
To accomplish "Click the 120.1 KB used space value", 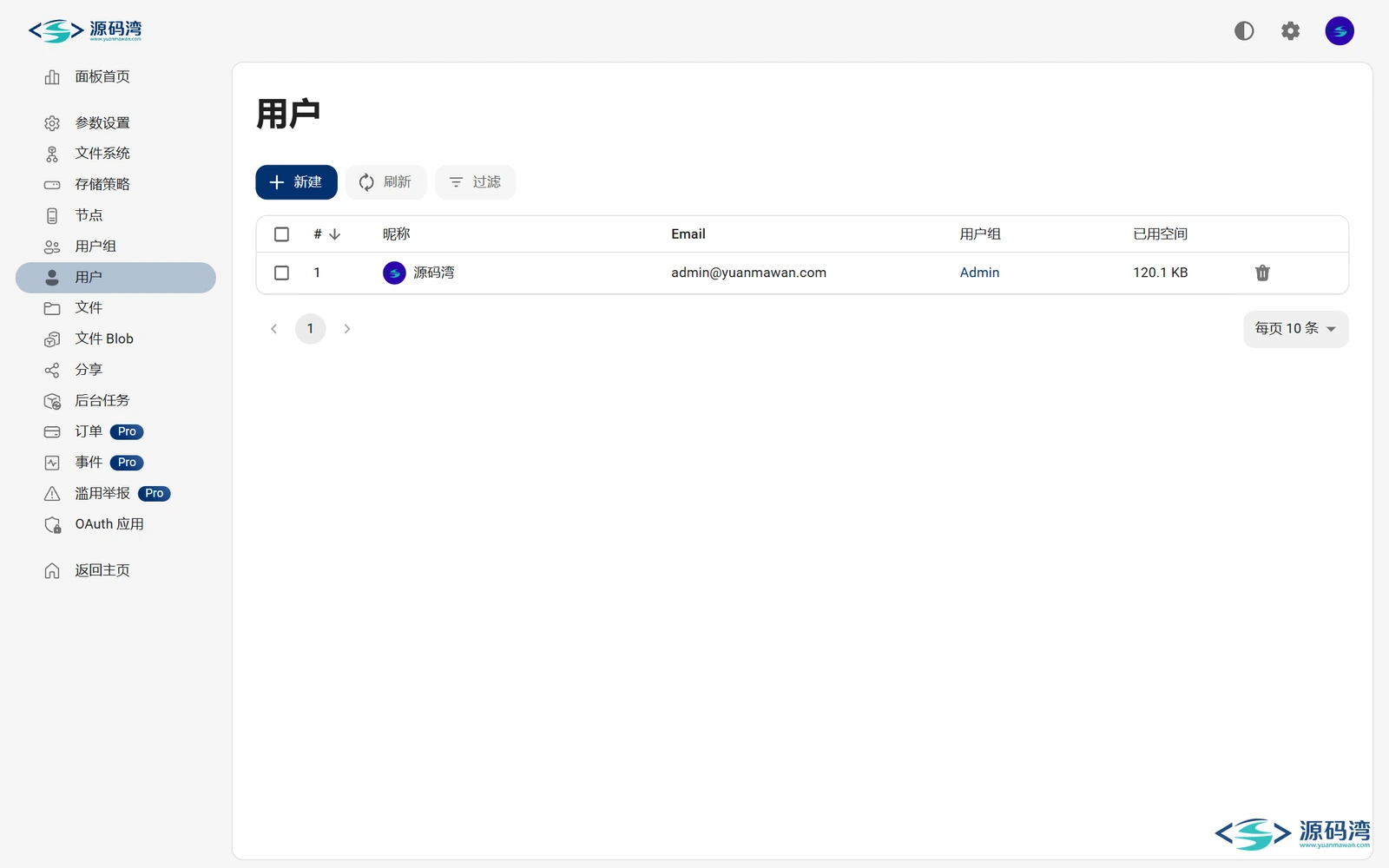I will (x=1160, y=273).
